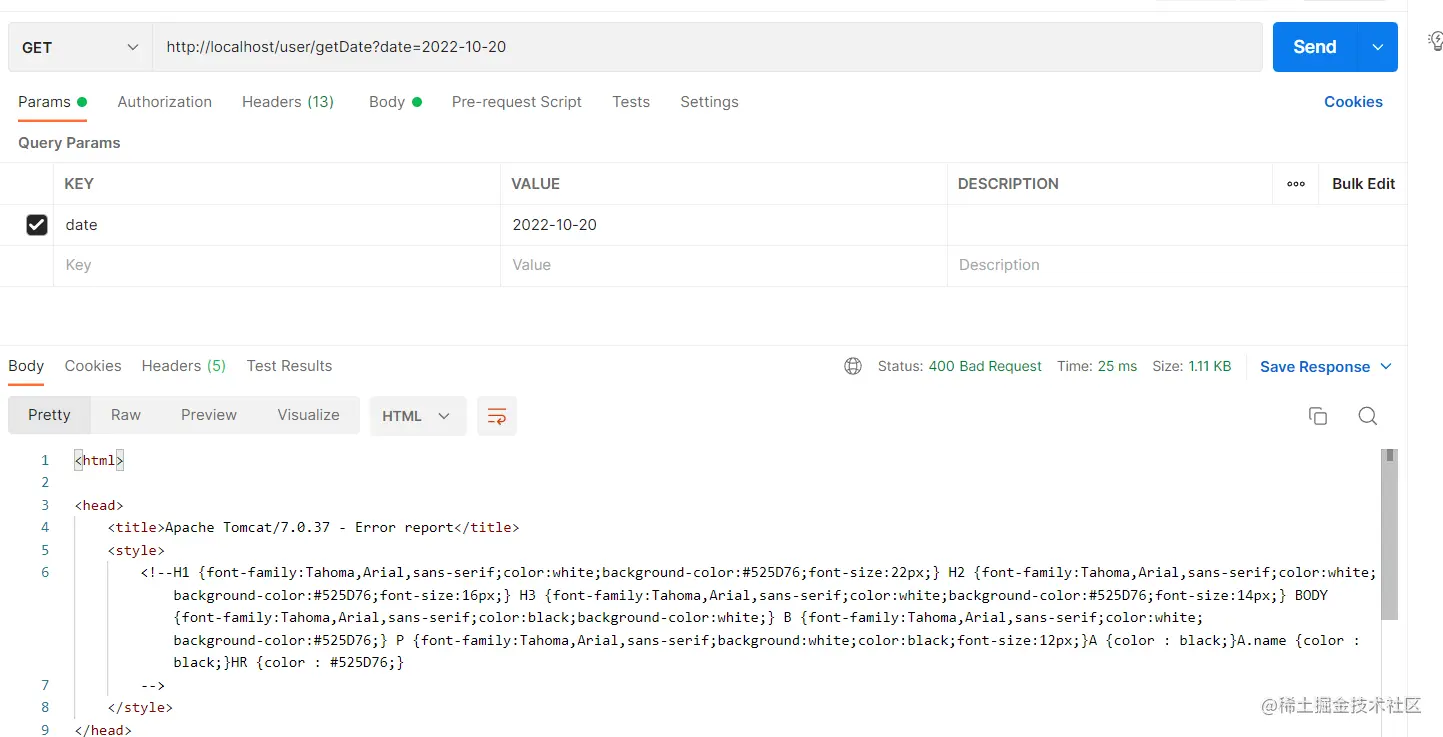Click the empty Description placeholder field
Viewport: 1443px width, 737px height.
click(1177, 265)
